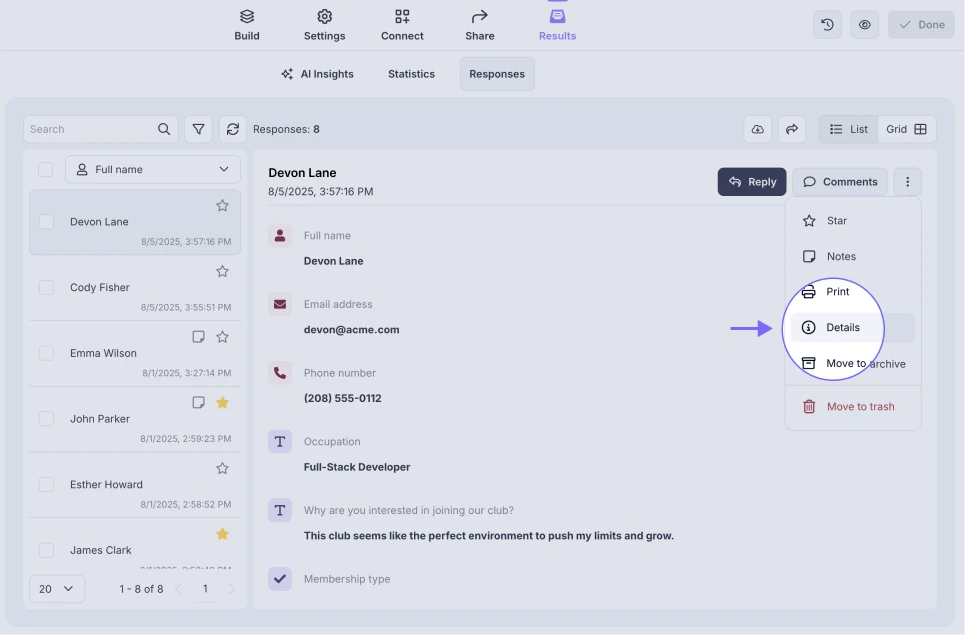Open the Full name dropdown
The height and width of the screenshot is (635, 965).
153,170
